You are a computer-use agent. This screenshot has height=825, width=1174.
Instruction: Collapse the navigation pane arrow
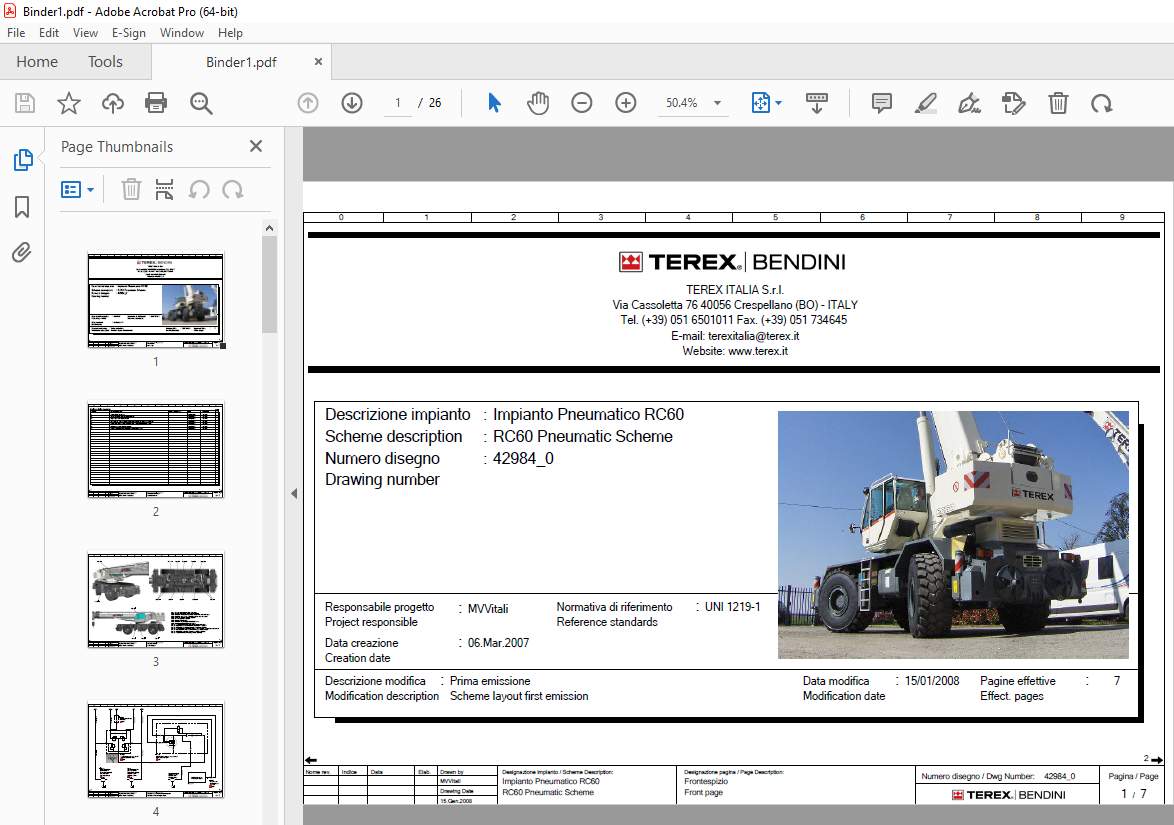(x=294, y=493)
